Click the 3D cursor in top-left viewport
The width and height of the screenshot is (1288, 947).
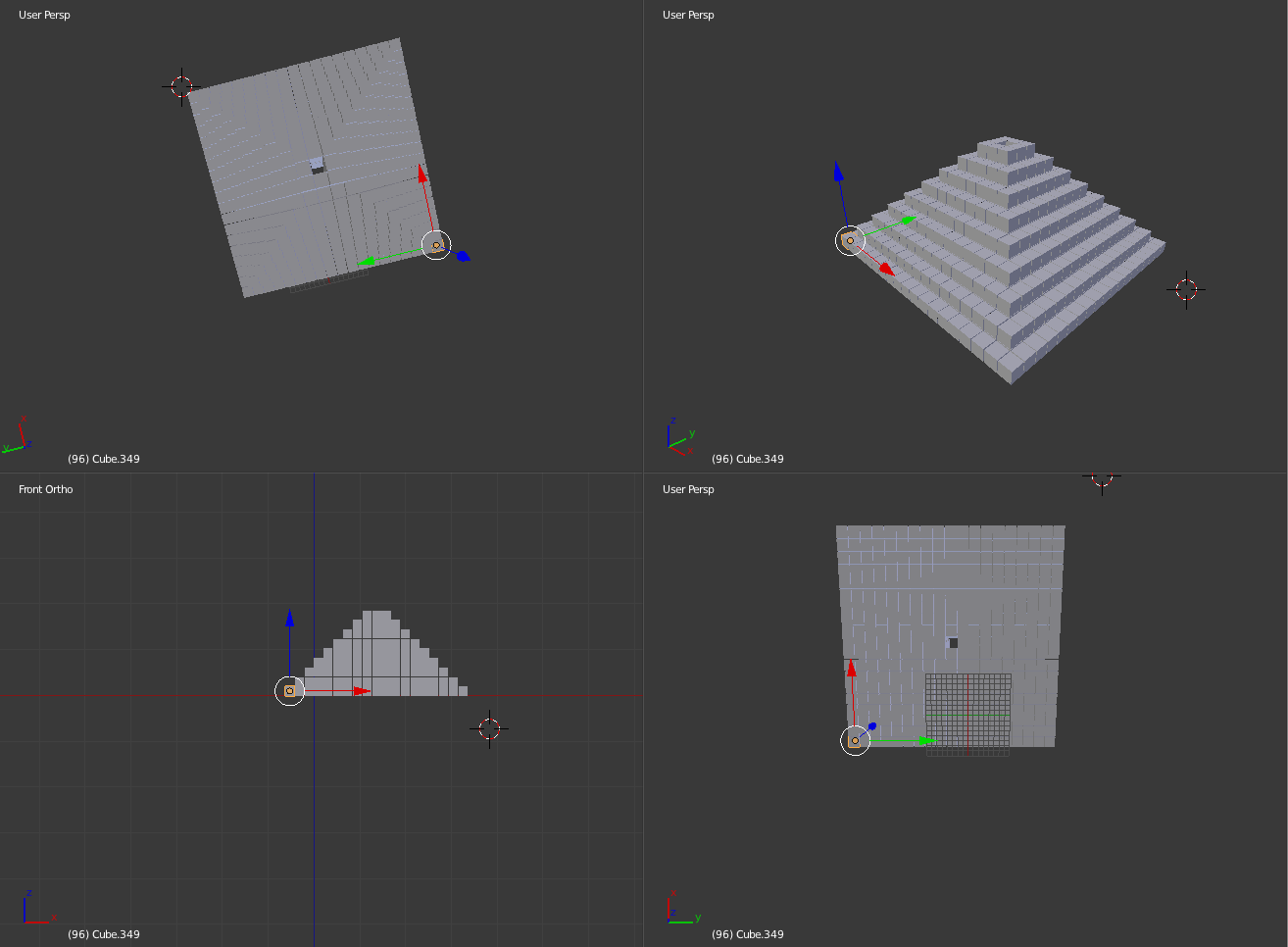click(181, 86)
